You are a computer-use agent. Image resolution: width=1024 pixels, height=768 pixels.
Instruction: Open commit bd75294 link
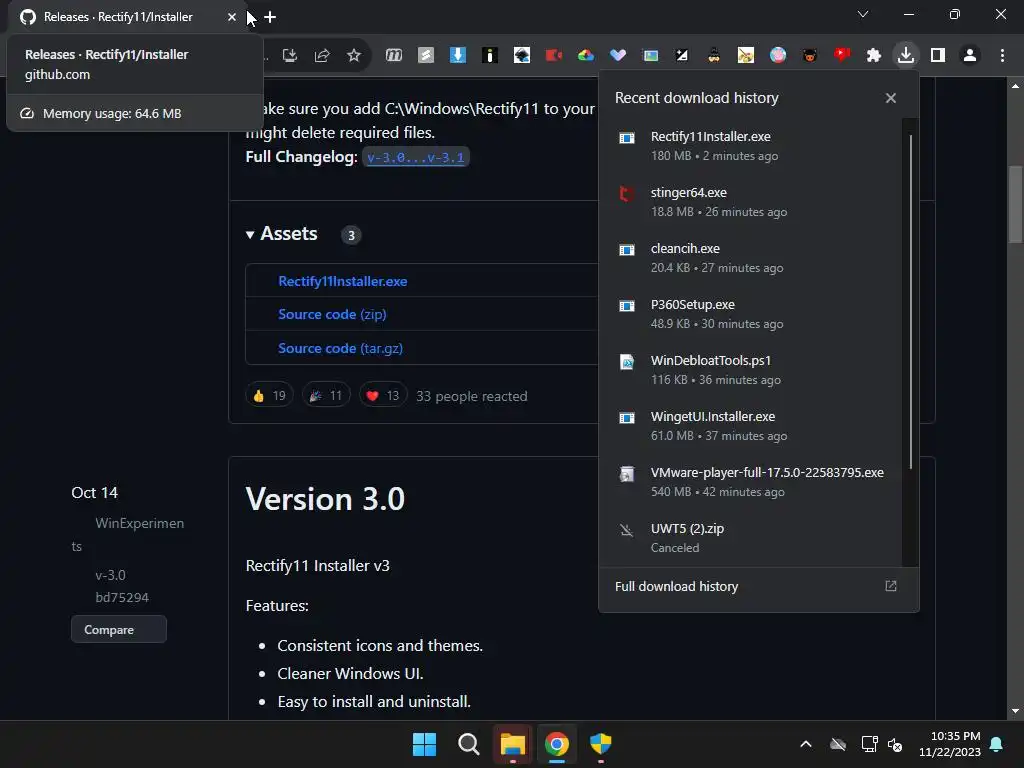point(122,598)
